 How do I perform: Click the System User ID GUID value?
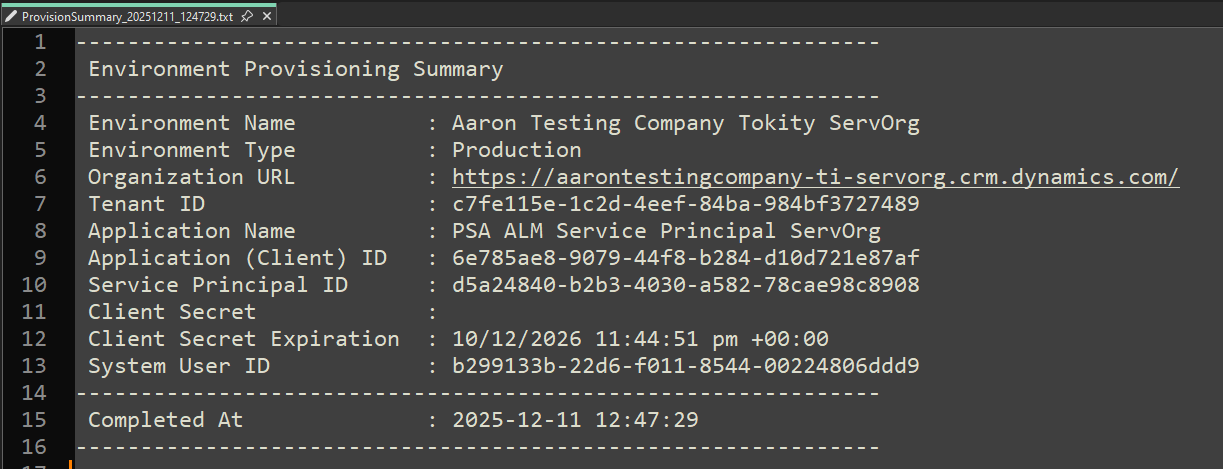pyautogui.click(x=685, y=366)
